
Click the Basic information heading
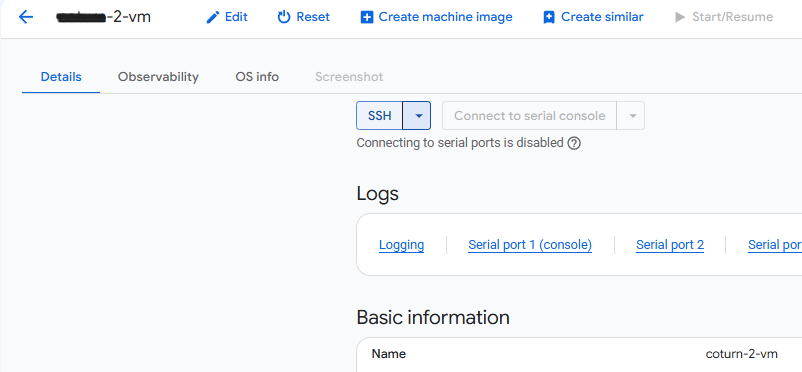pyautogui.click(x=433, y=317)
